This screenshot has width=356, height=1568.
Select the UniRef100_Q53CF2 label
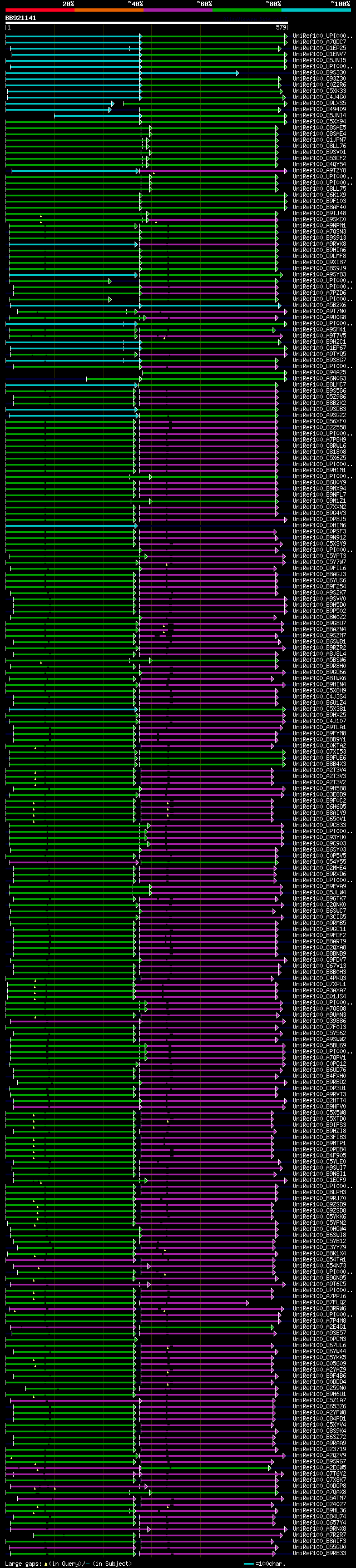click(x=319, y=159)
